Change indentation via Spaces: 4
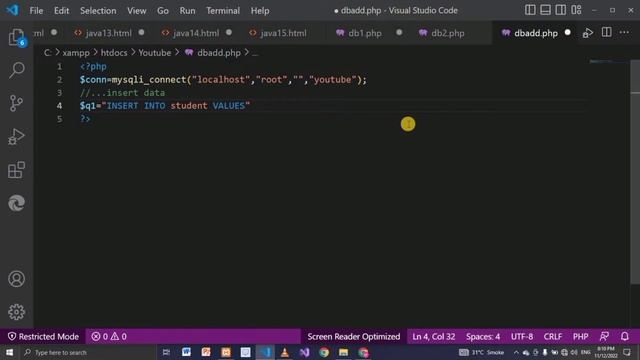This screenshot has height=360, width=640. pos(483,337)
